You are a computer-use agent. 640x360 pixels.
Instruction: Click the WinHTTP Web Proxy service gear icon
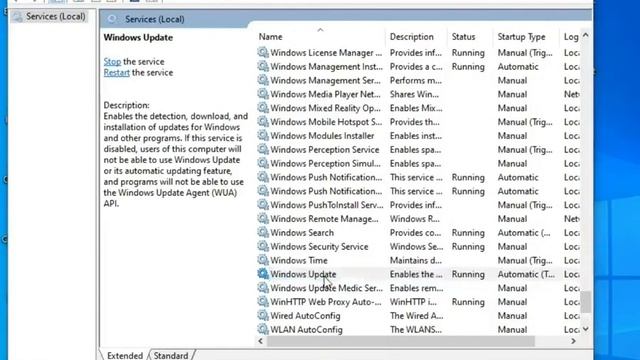point(263,302)
